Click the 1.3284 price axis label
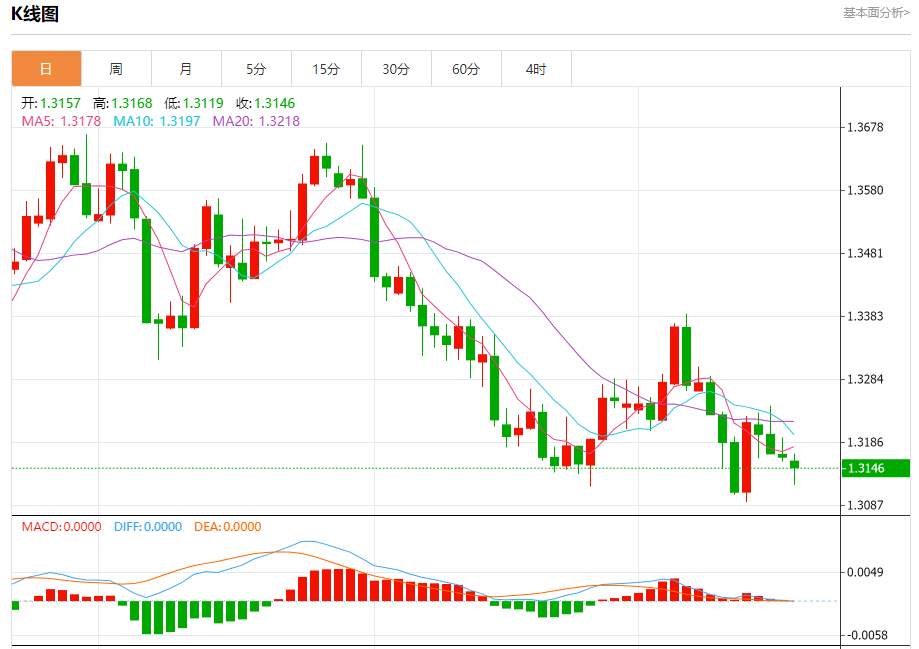 coord(865,379)
